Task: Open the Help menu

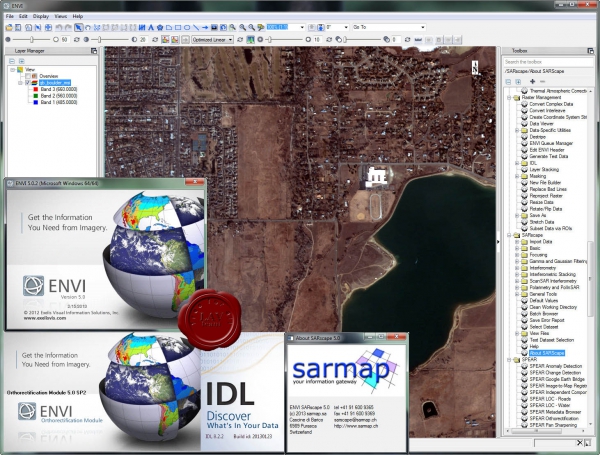Action: coord(78,16)
